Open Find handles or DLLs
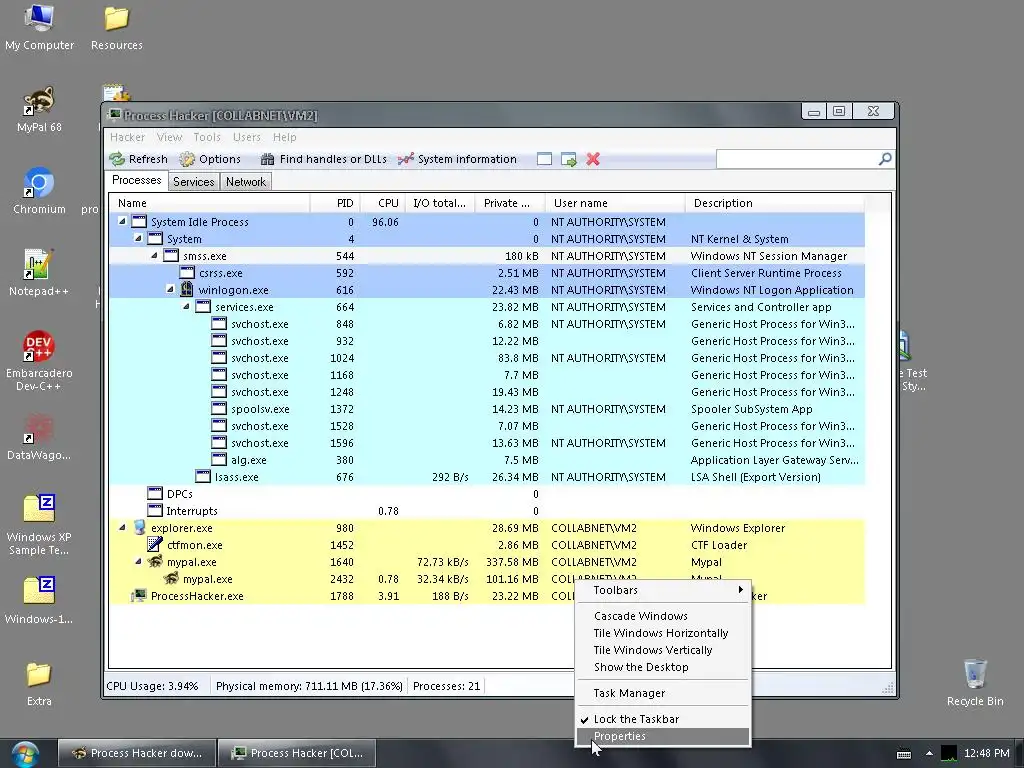1024x768 pixels. point(323,159)
